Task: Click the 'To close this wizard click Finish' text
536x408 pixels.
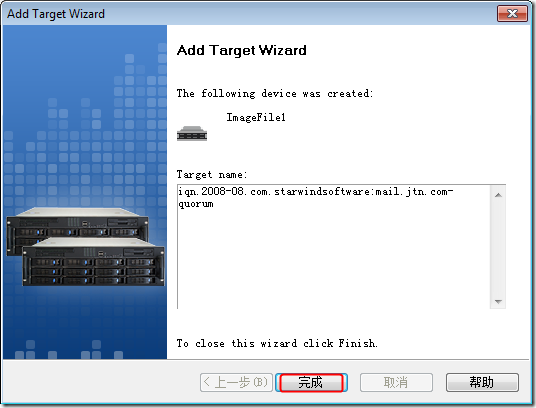Action: point(277,343)
